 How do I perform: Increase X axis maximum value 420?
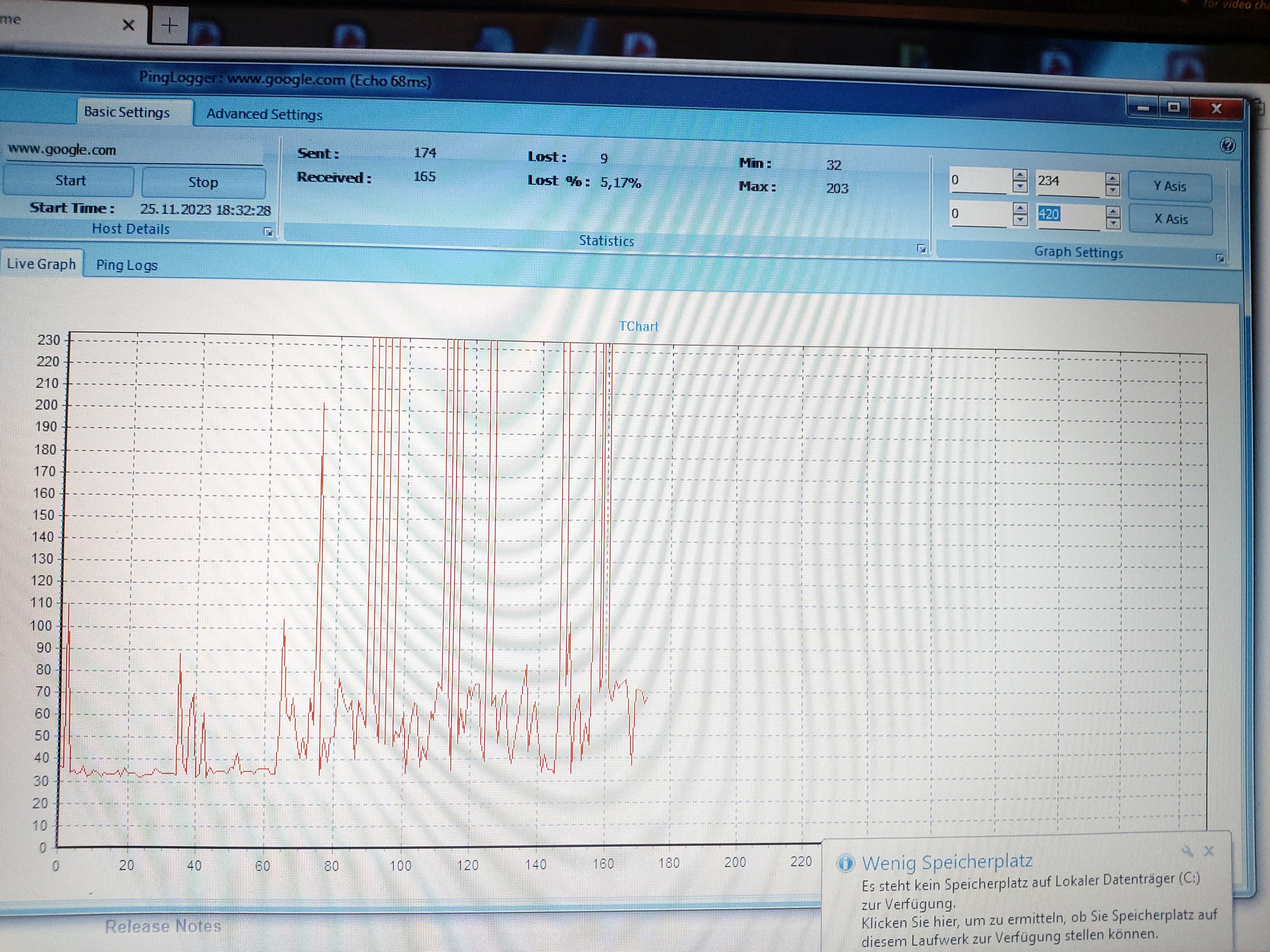[x=1113, y=212]
